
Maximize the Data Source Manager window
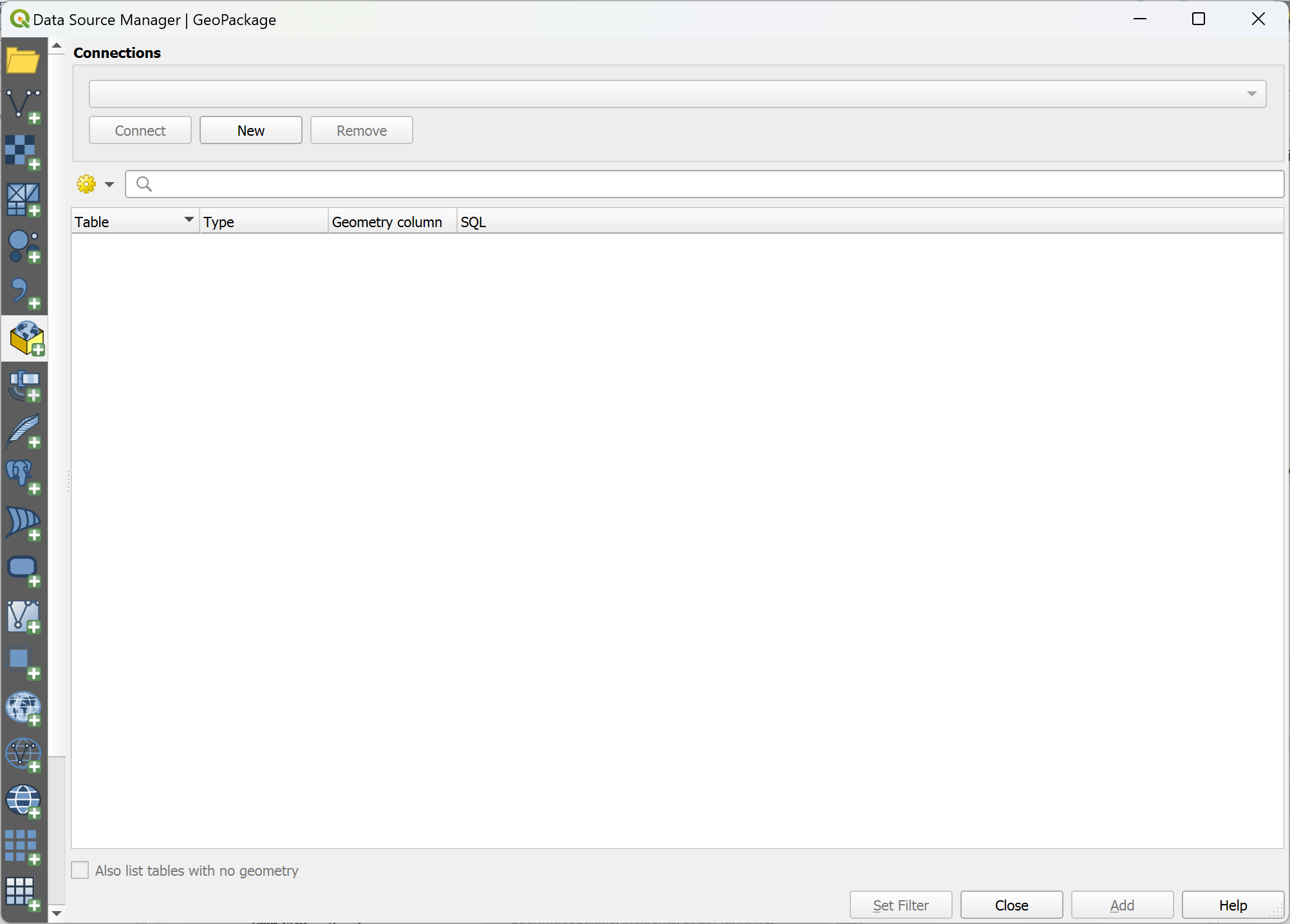pyautogui.click(x=1199, y=19)
